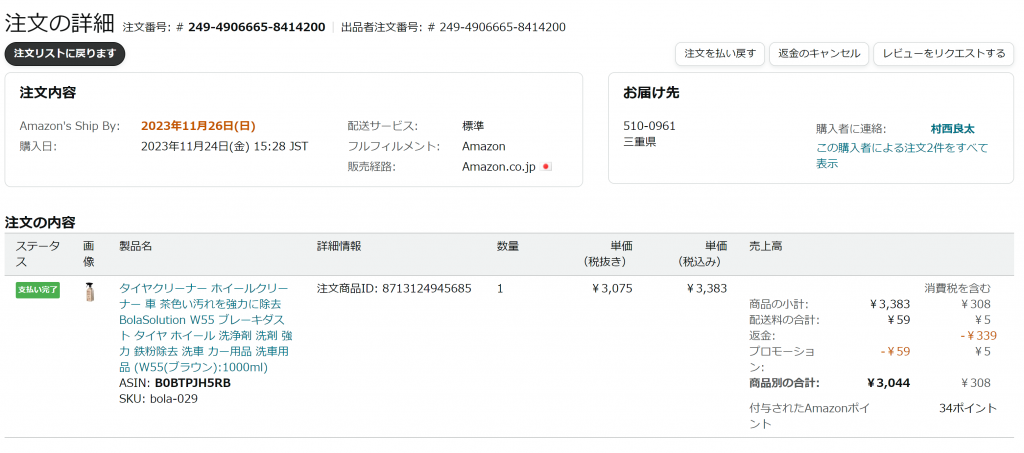Click the Japan flag icon beside Amazon.co.jp
This screenshot has width=1024, height=453.
pyautogui.click(x=547, y=166)
